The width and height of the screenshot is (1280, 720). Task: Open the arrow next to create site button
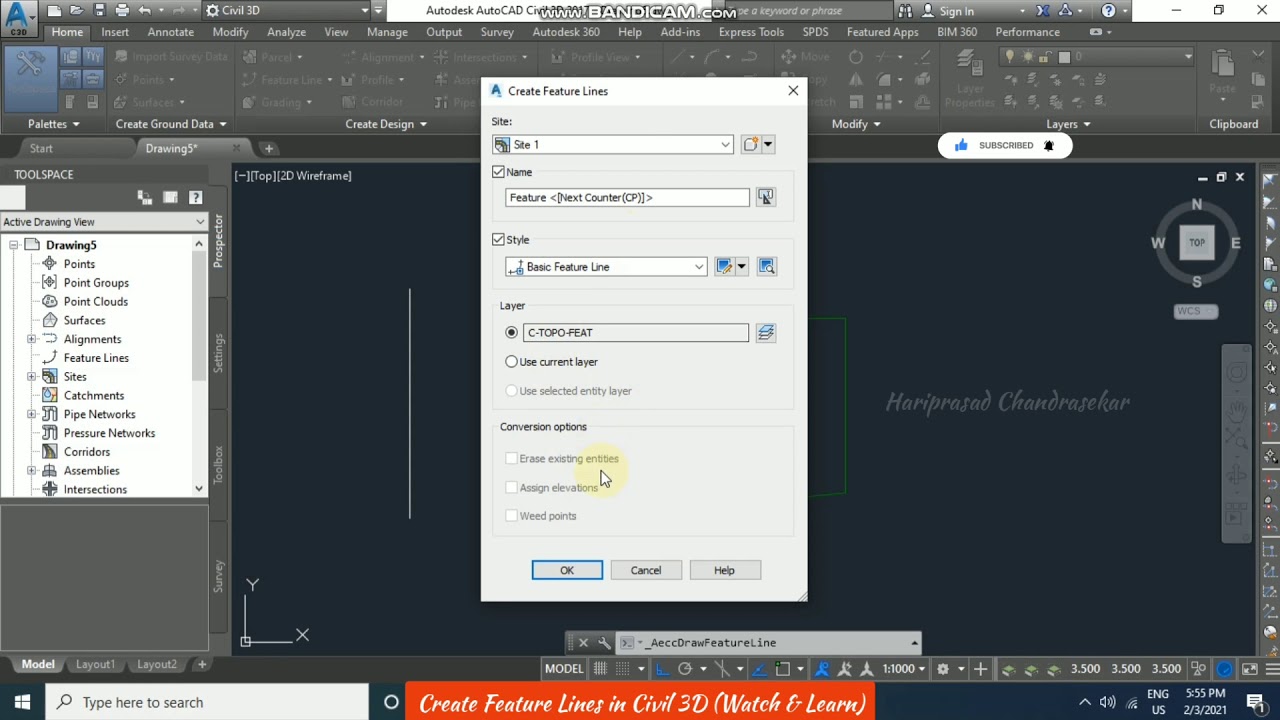768,145
